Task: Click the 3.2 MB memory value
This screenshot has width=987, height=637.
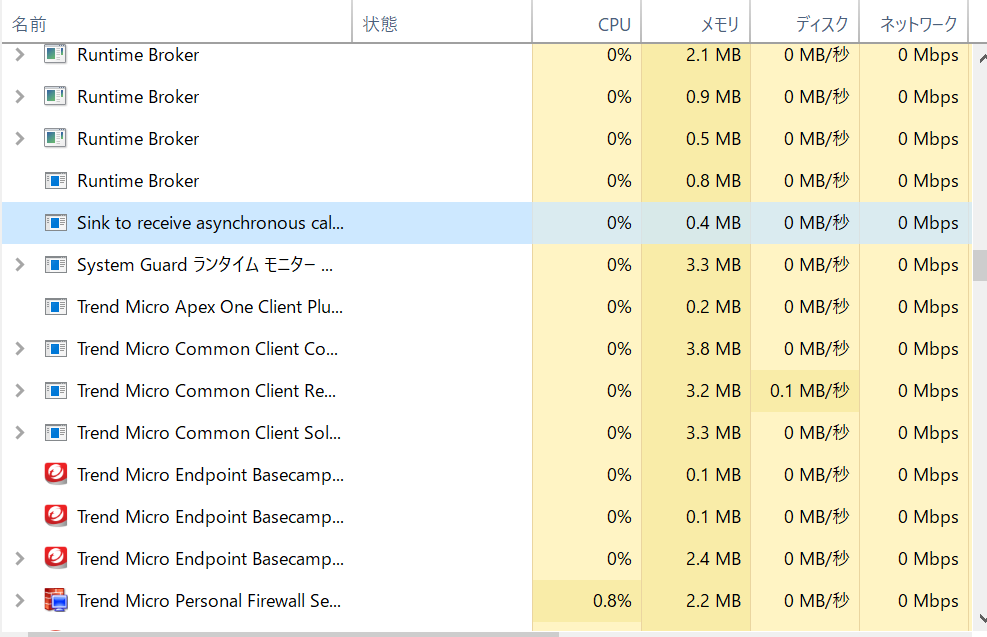Action: 713,391
